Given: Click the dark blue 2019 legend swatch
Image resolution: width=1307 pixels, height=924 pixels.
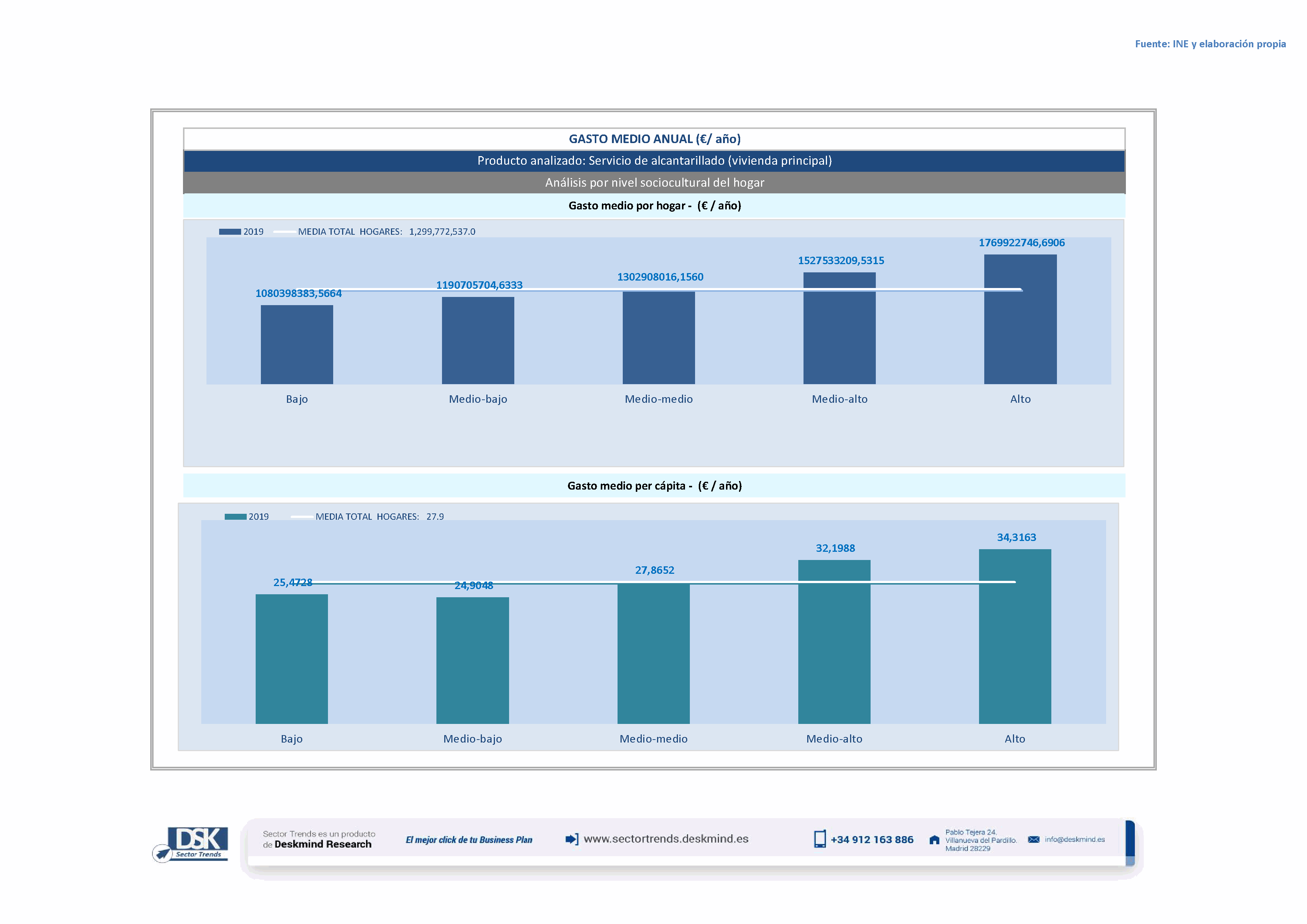Looking at the screenshot, I should [x=230, y=232].
